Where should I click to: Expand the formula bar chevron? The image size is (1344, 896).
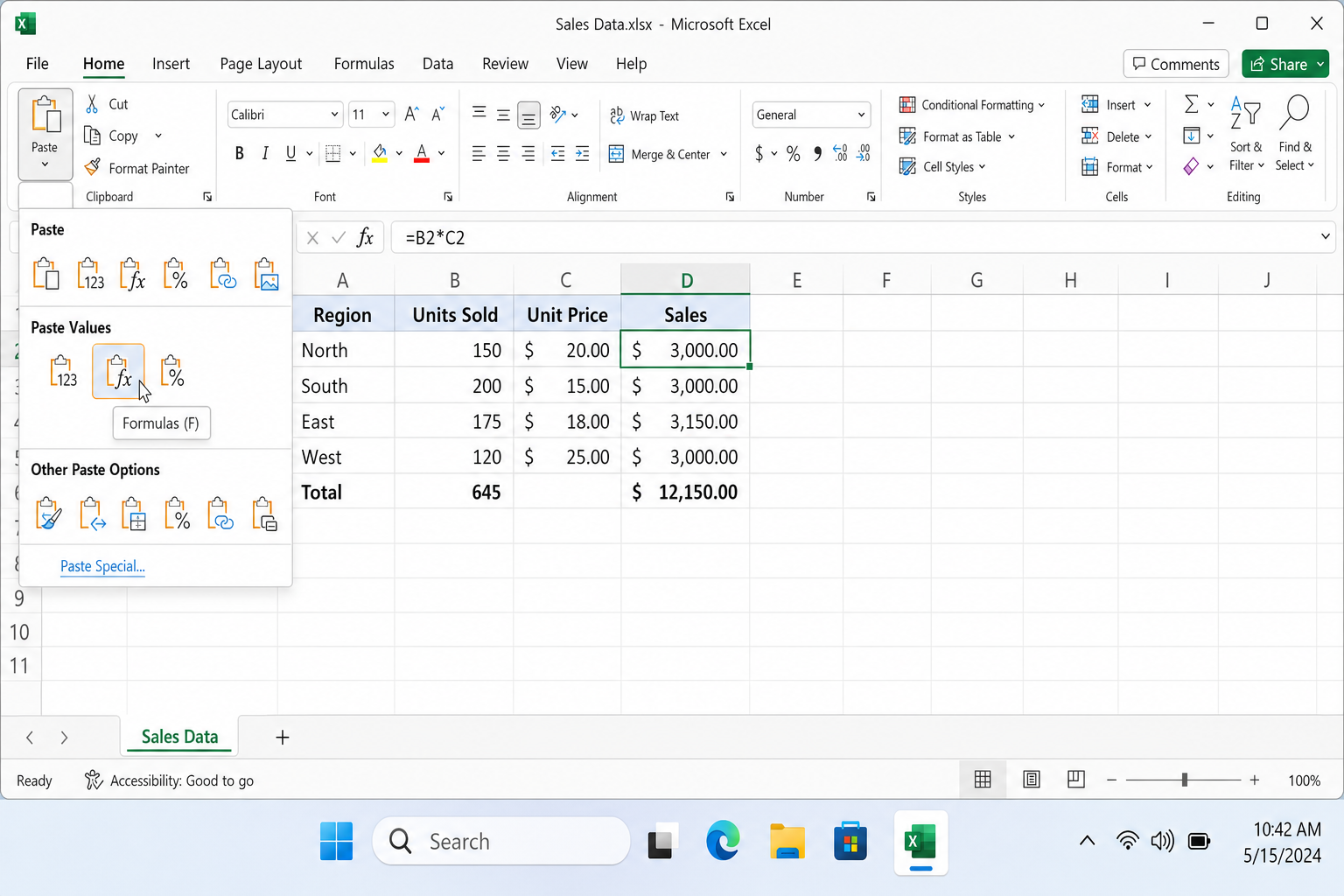1326,237
